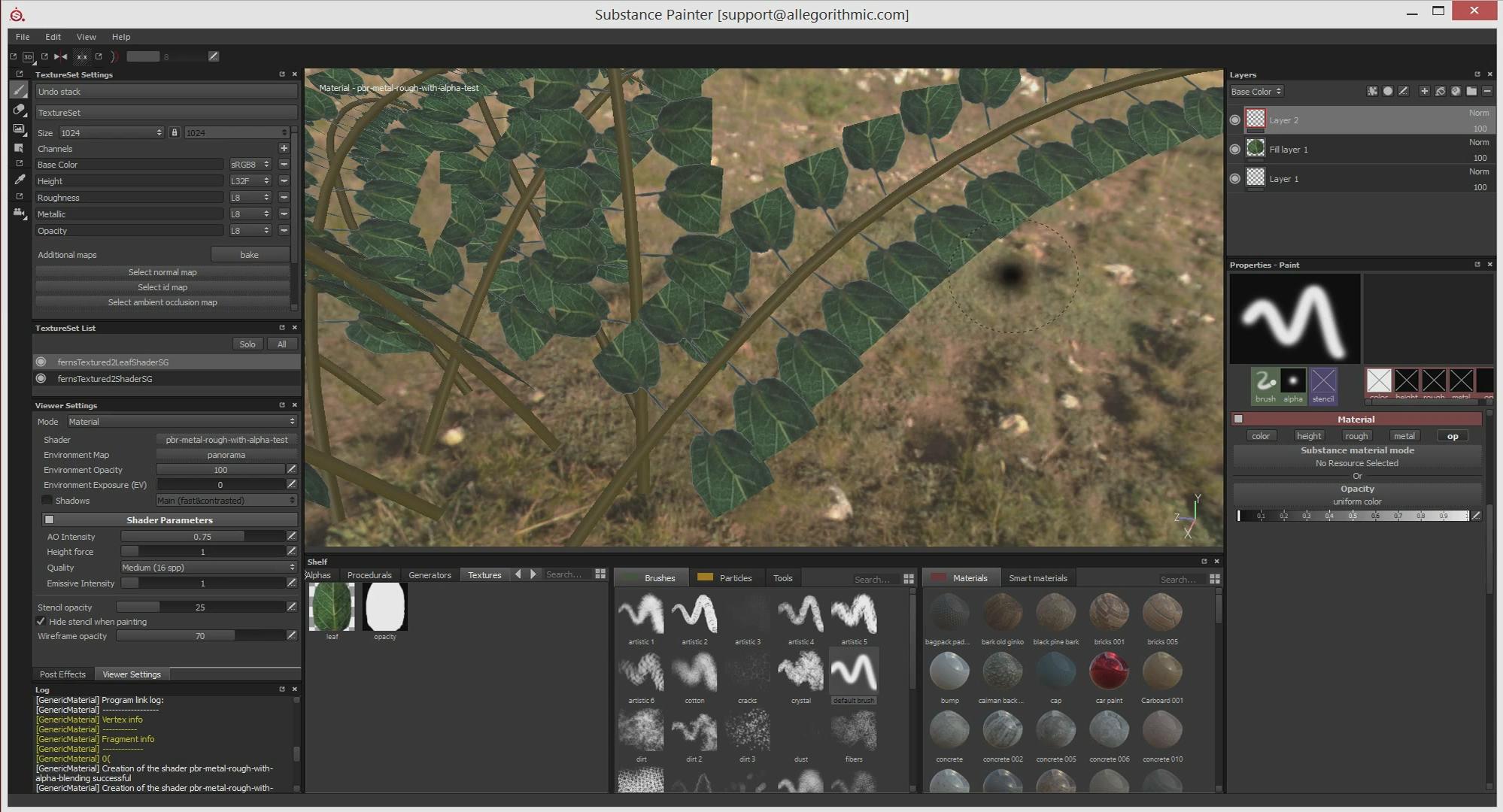Select the stencil slot in brush properties

point(1322,384)
